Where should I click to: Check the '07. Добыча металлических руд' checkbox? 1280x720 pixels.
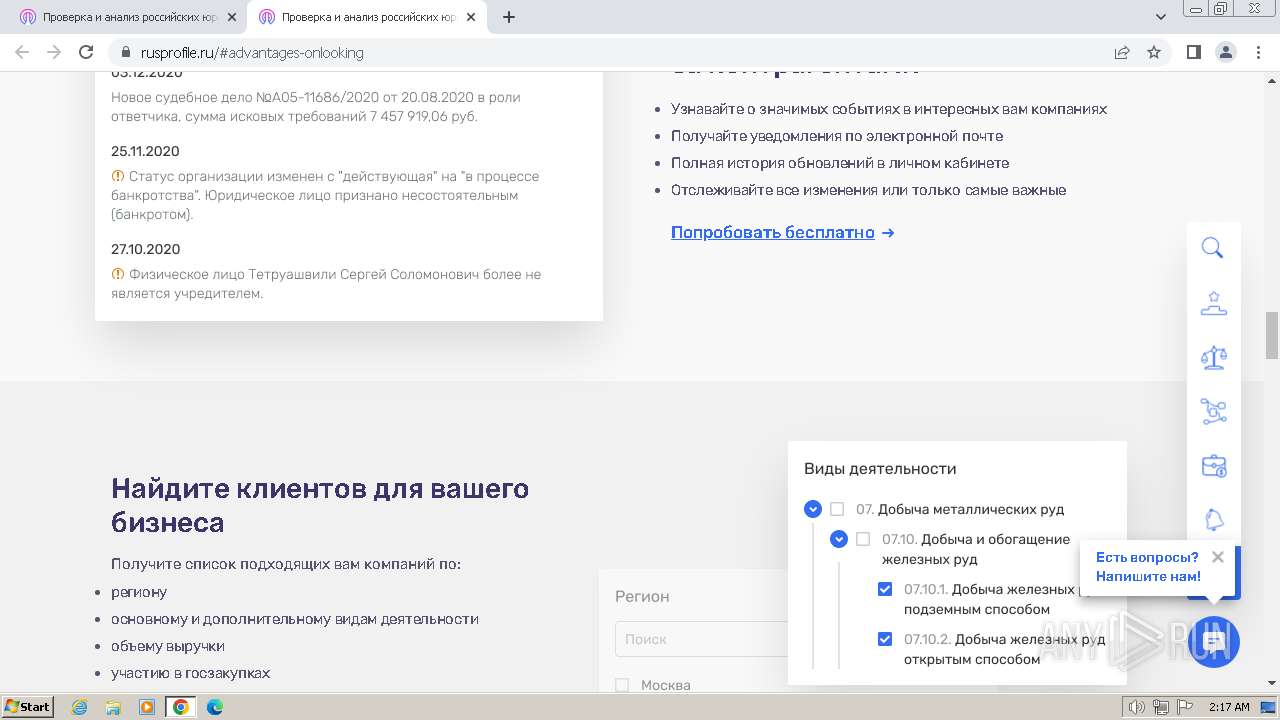click(837, 509)
